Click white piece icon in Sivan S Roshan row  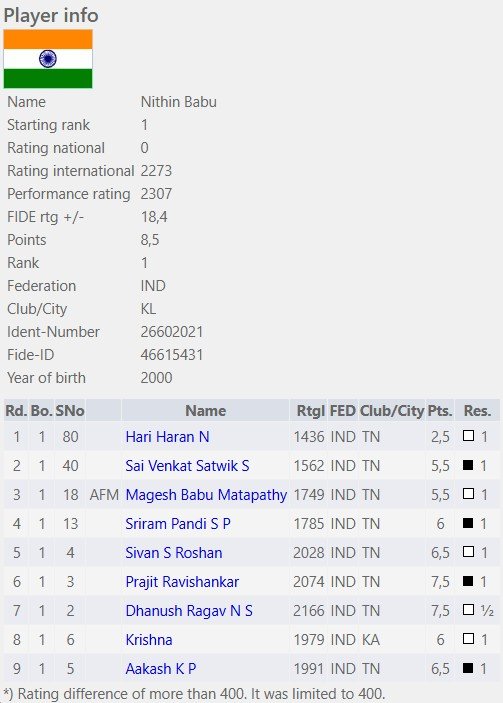coord(468,551)
